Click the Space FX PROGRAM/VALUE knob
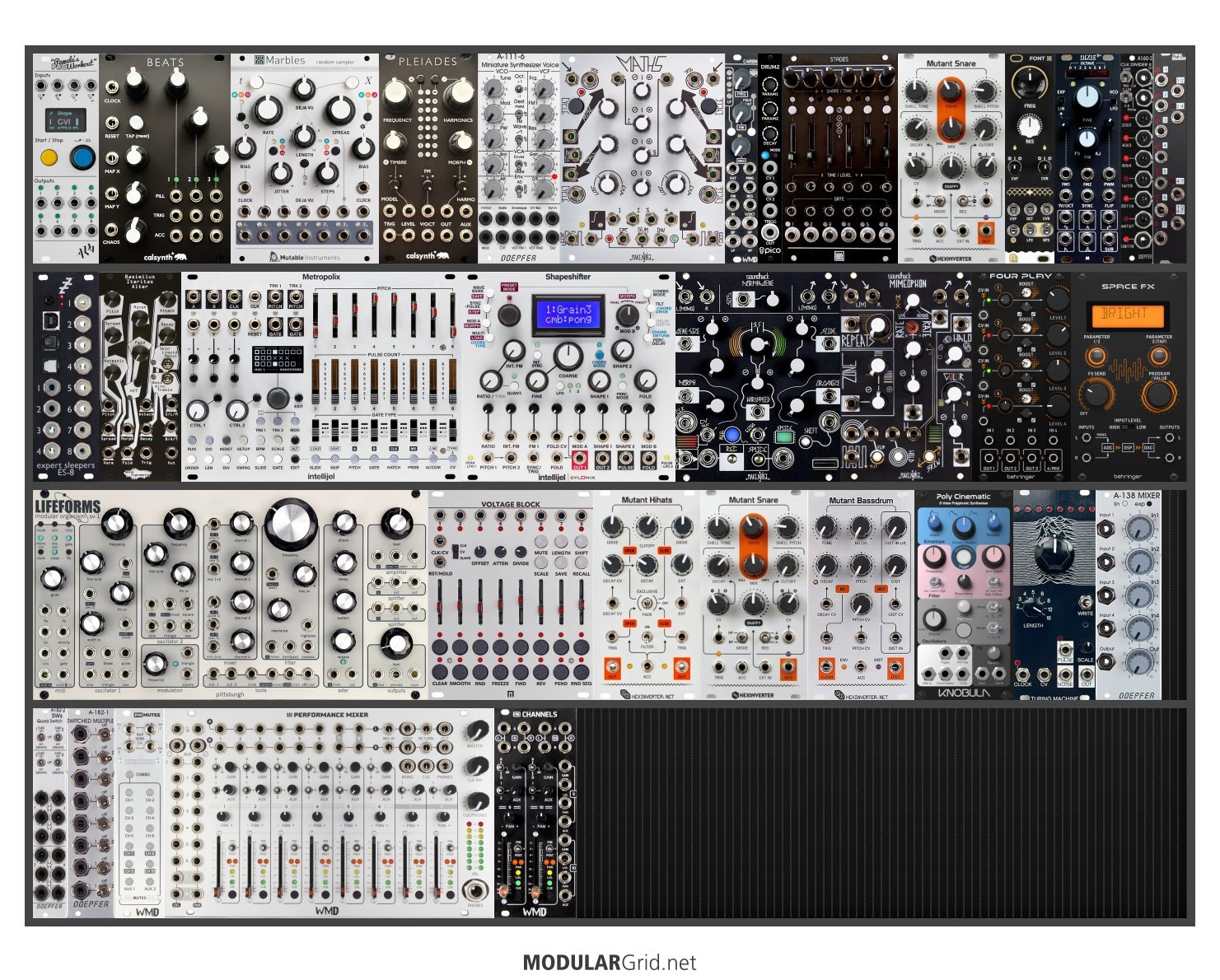This screenshot has width=1220, height=980. pyautogui.click(x=1159, y=395)
